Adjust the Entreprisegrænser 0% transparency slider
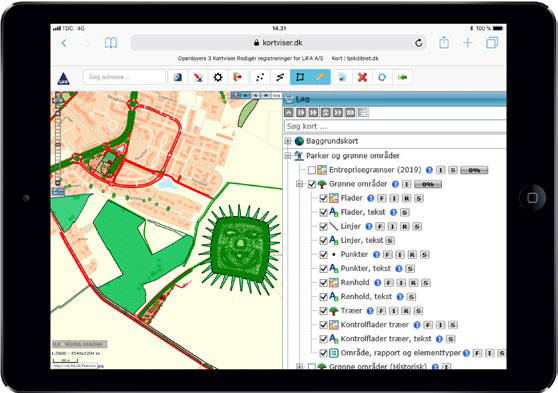558x393 pixels. point(474,170)
